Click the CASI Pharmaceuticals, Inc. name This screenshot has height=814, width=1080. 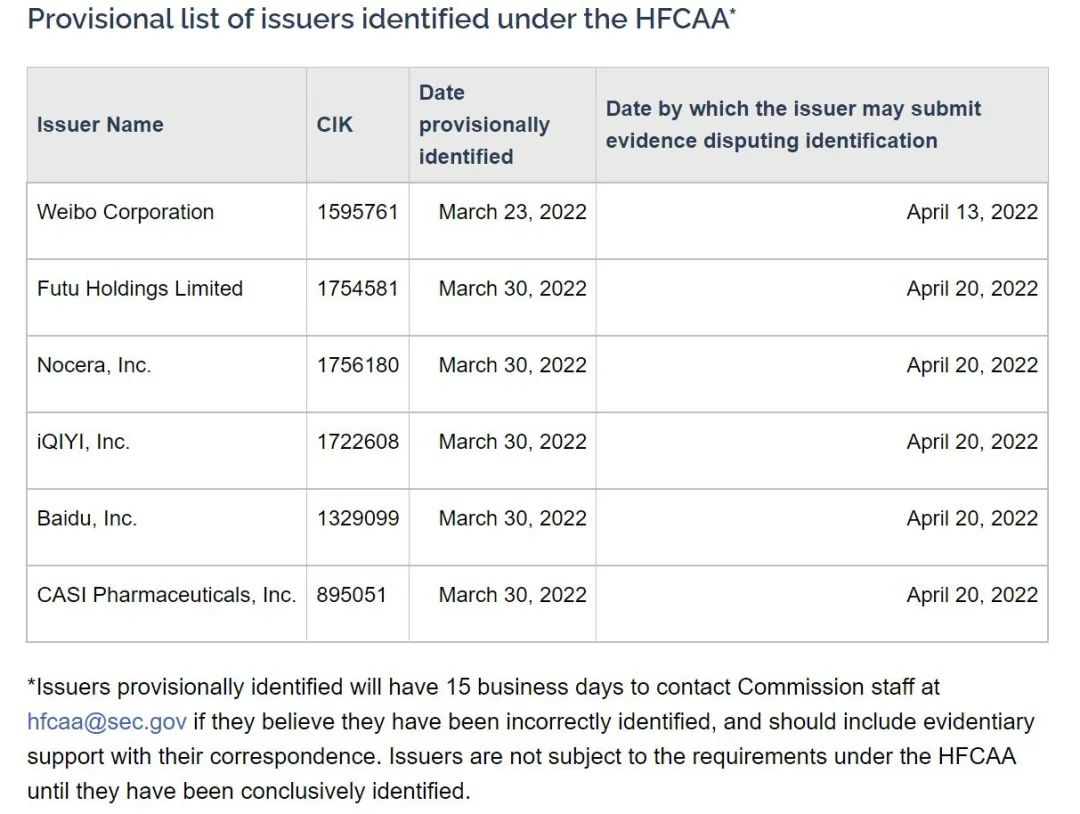pos(166,595)
